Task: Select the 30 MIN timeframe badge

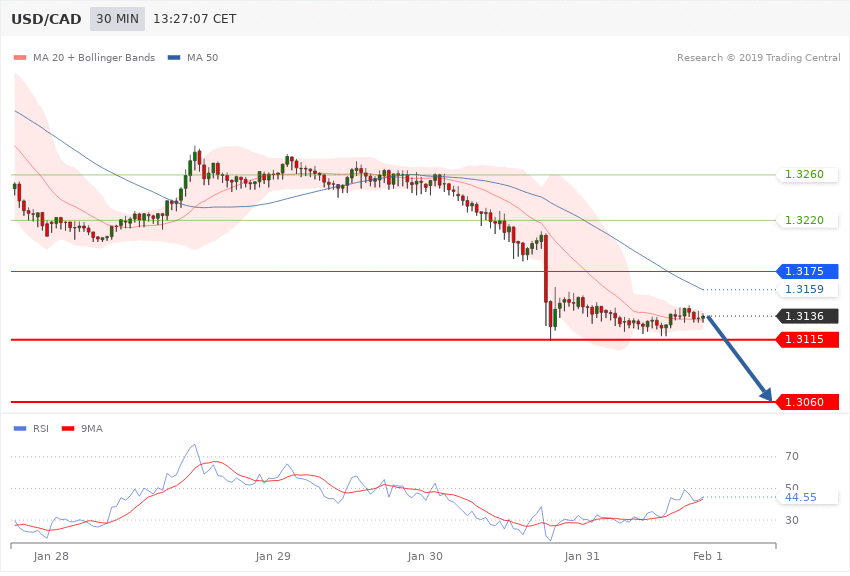Action: point(118,19)
